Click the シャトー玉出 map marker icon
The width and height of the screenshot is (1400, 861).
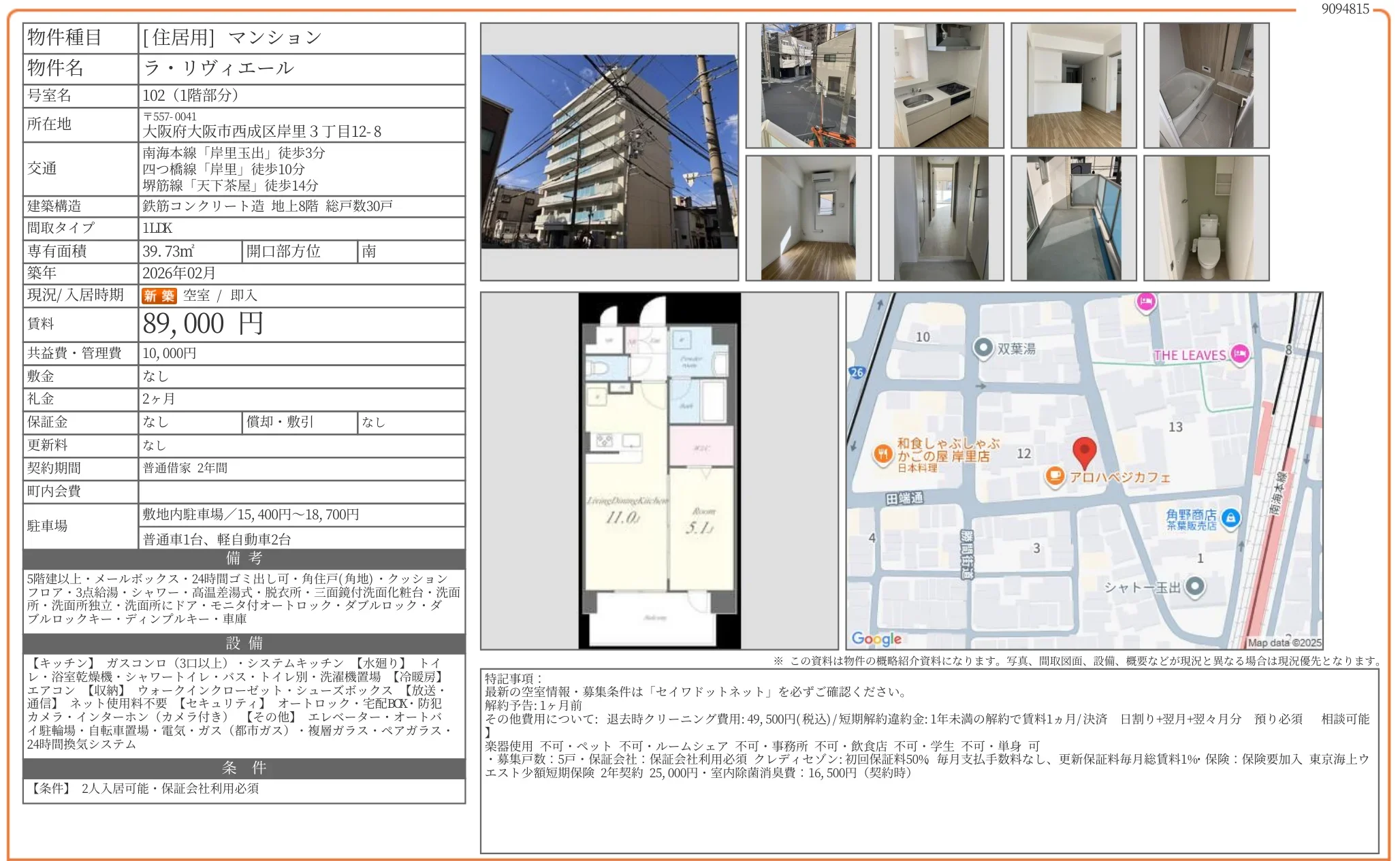click(x=1194, y=586)
